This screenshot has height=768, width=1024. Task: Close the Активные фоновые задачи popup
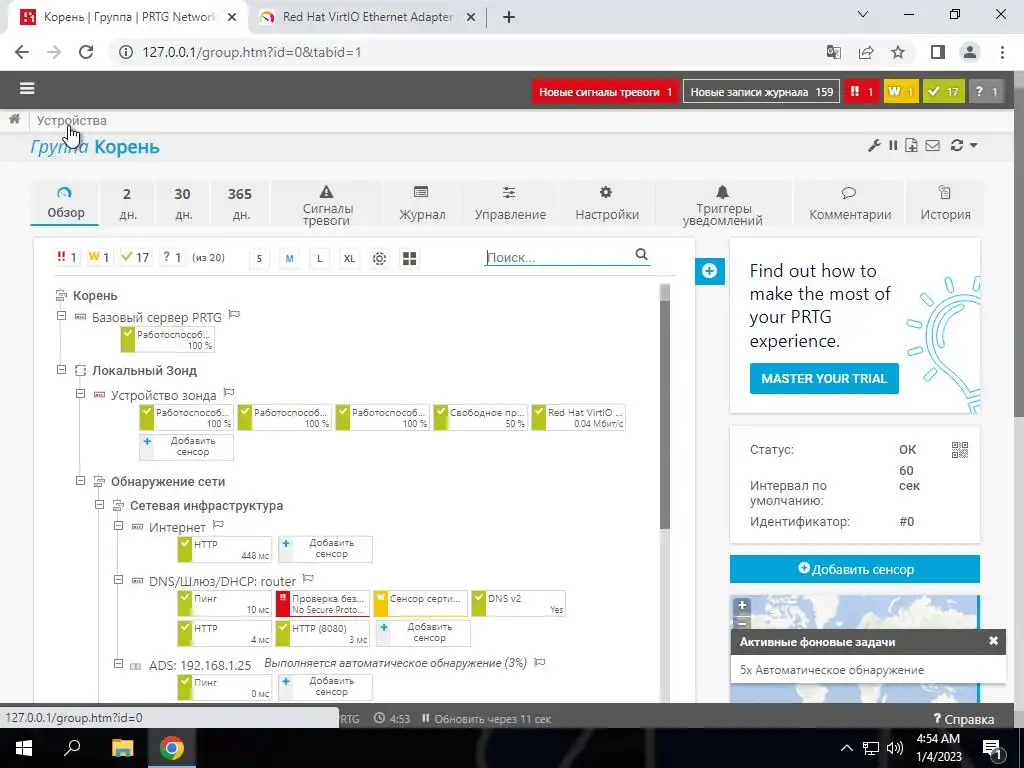click(993, 641)
